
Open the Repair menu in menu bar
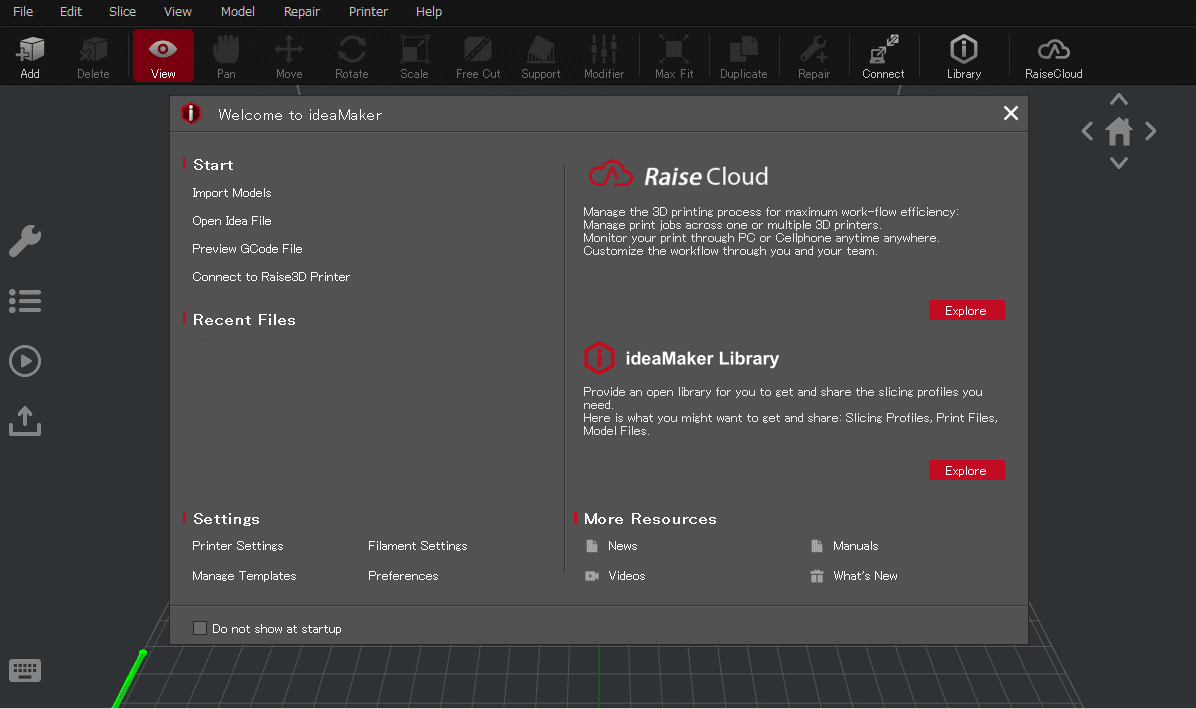click(301, 11)
